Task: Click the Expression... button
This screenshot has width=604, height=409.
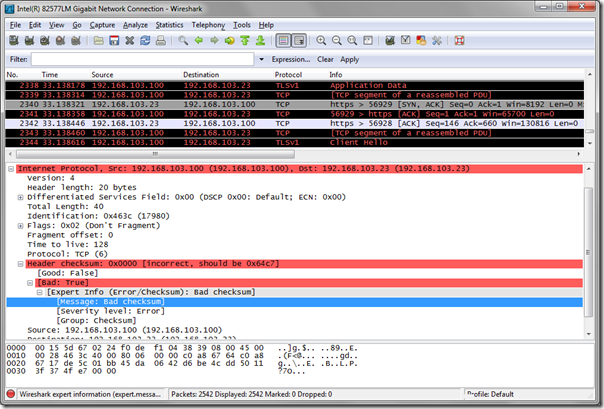Action: 291,59
